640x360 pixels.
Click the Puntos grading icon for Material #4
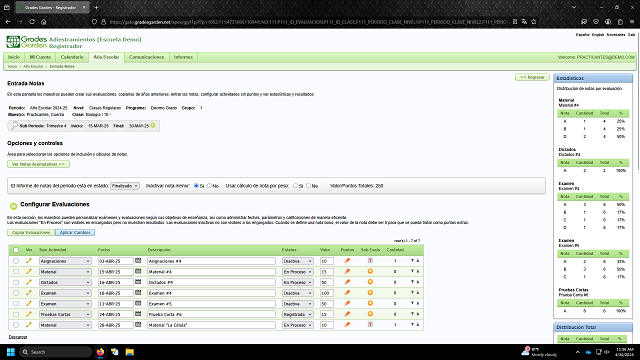[347, 271]
